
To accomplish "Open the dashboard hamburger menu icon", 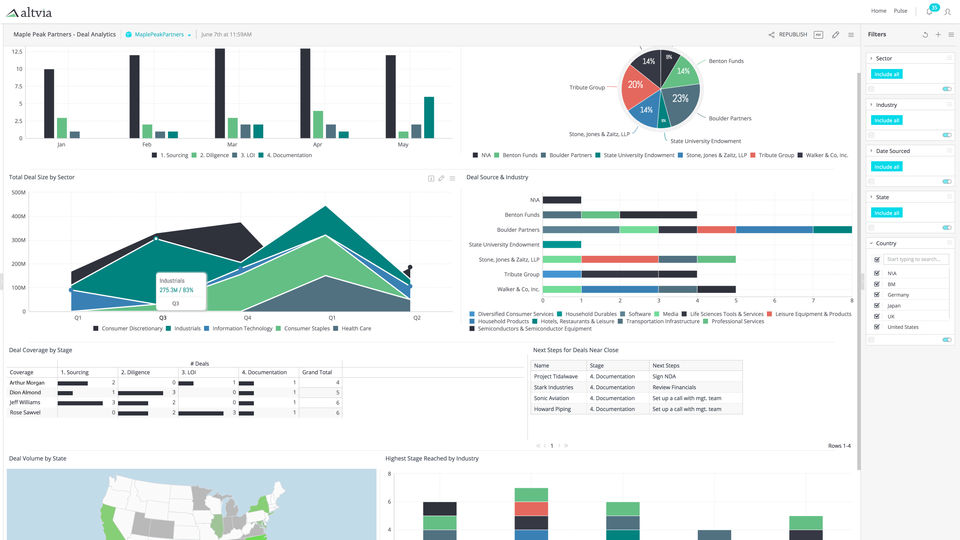I will (851, 35).
